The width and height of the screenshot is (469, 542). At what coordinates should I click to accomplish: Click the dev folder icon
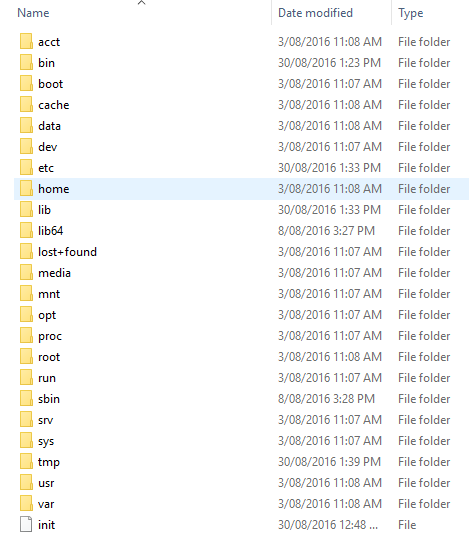click(x=26, y=147)
